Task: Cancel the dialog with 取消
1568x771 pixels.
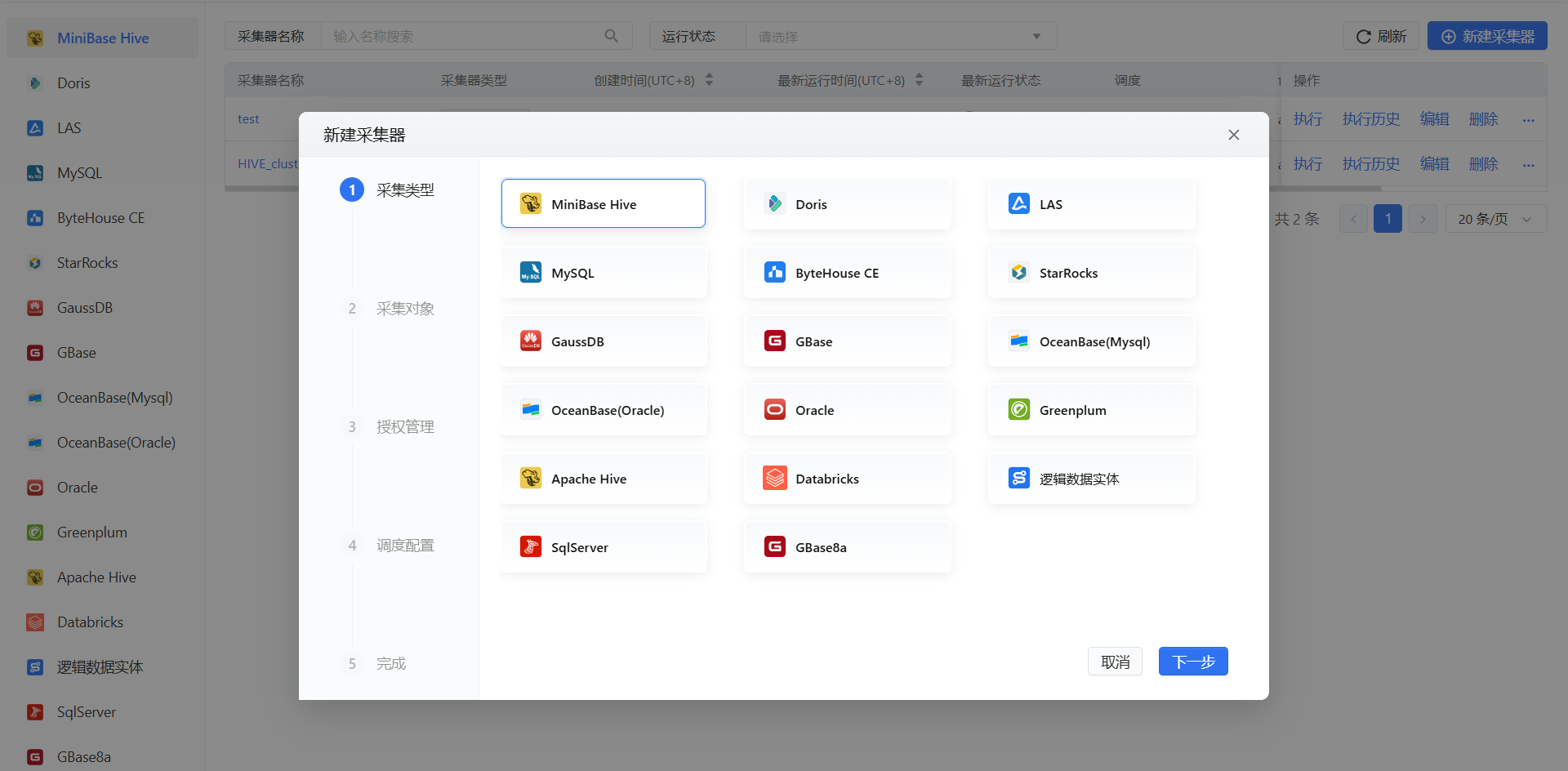Action: (x=1115, y=662)
